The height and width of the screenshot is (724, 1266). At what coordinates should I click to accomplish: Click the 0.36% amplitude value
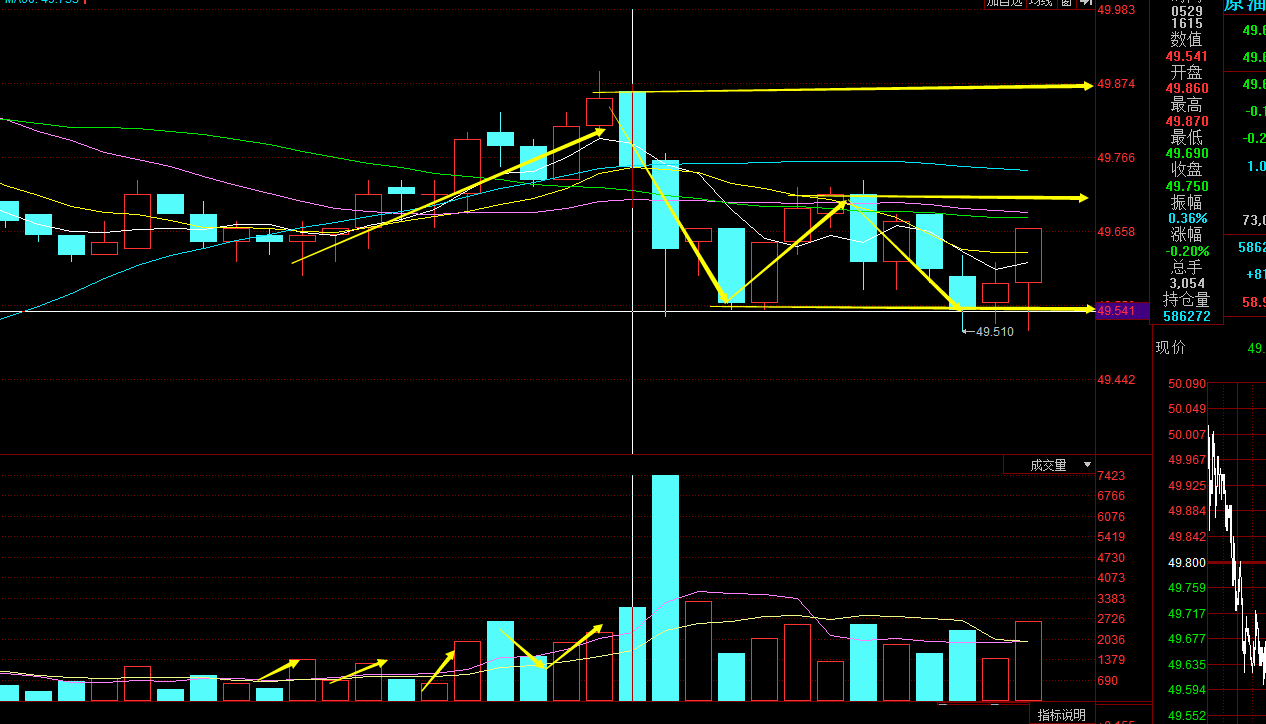coord(1188,218)
